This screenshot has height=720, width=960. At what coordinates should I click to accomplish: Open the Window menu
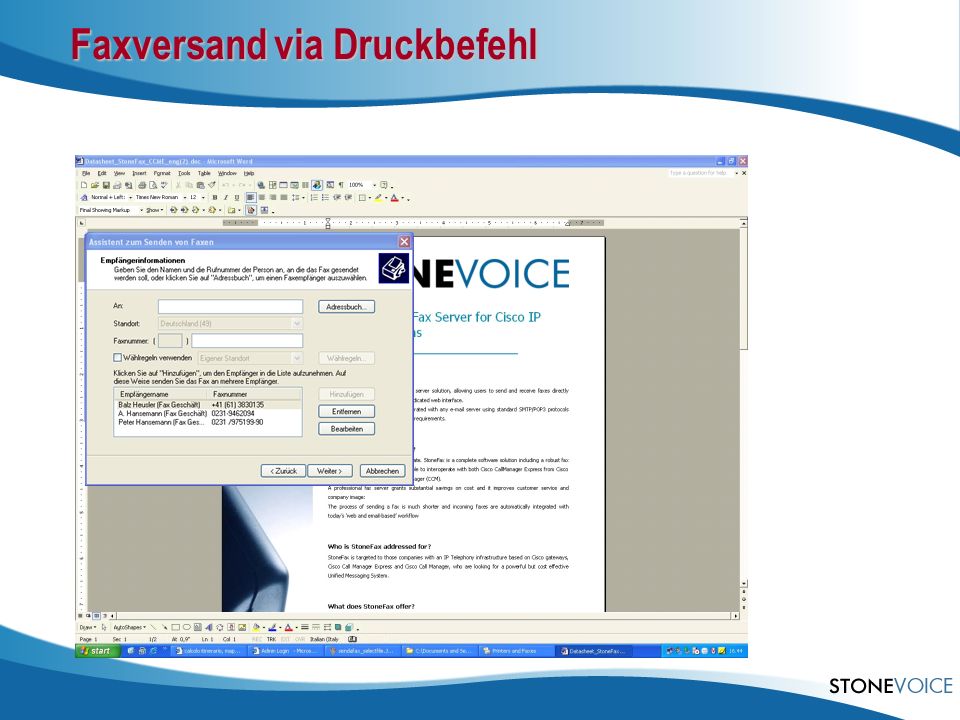point(227,173)
